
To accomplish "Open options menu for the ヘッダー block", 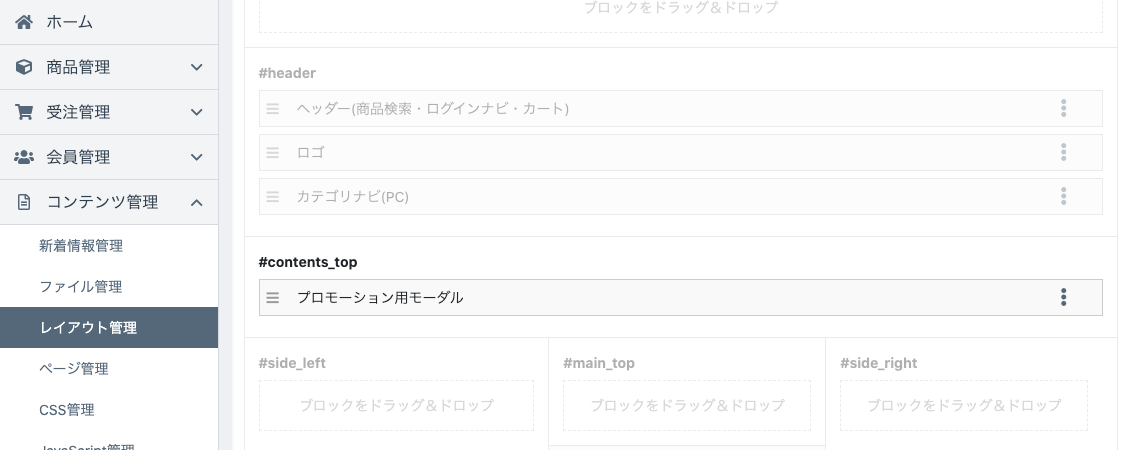I will tap(1064, 108).
